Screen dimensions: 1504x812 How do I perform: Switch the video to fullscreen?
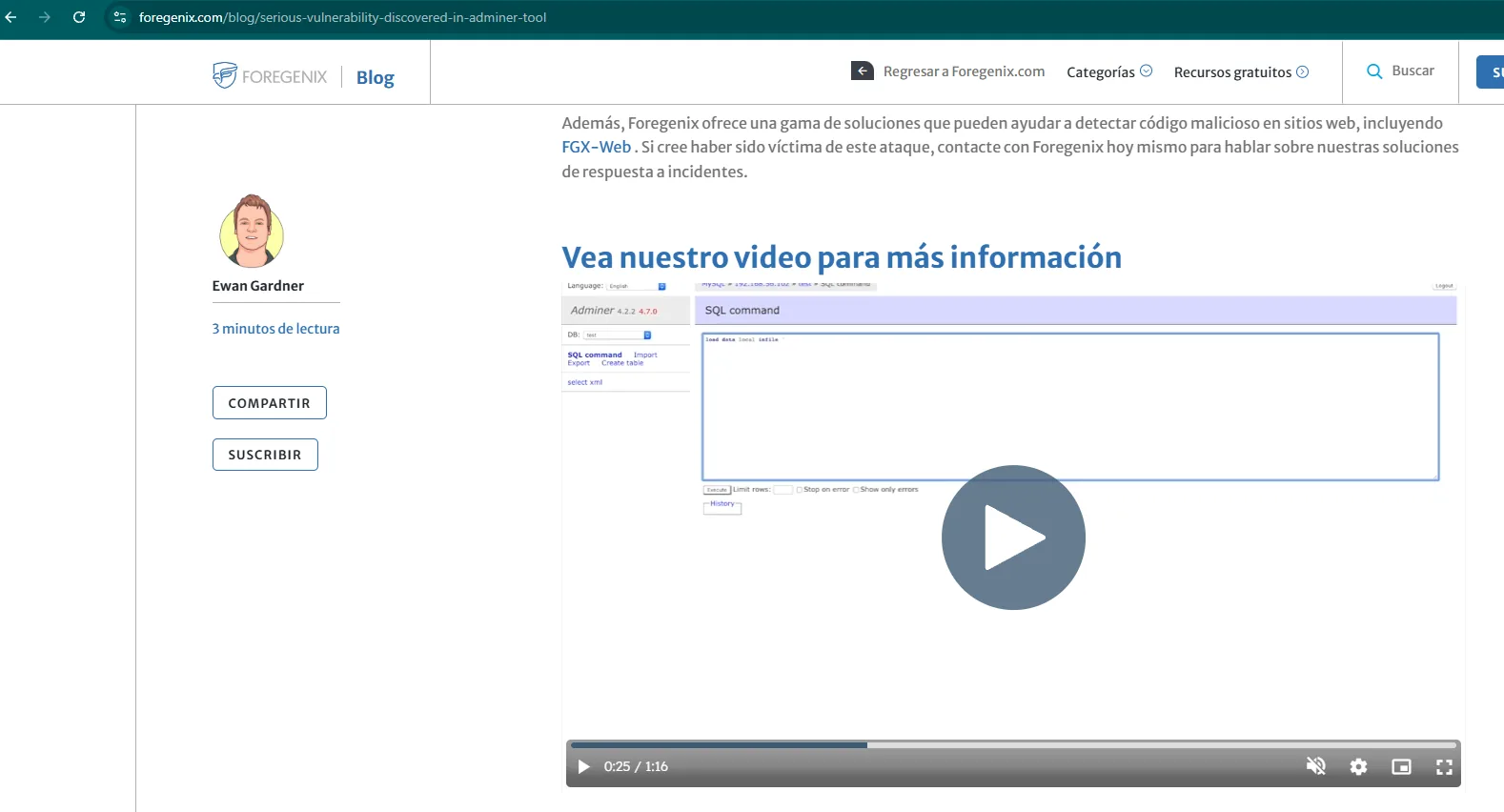tap(1445, 766)
